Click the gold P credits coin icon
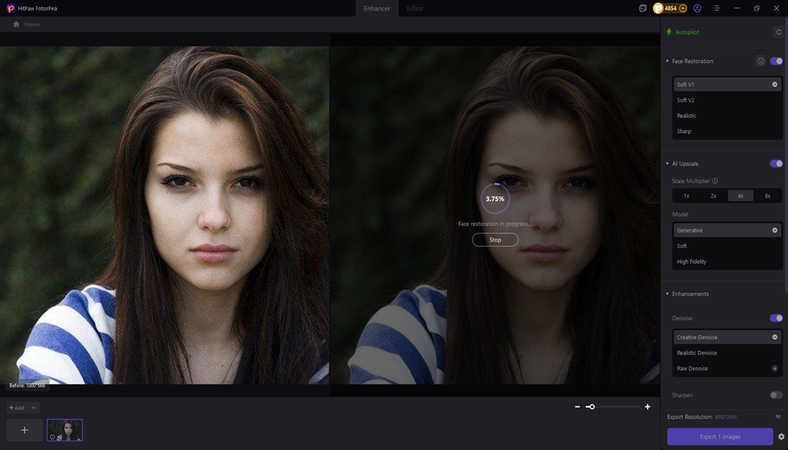Viewport: 788px width, 450px height. 658,9
